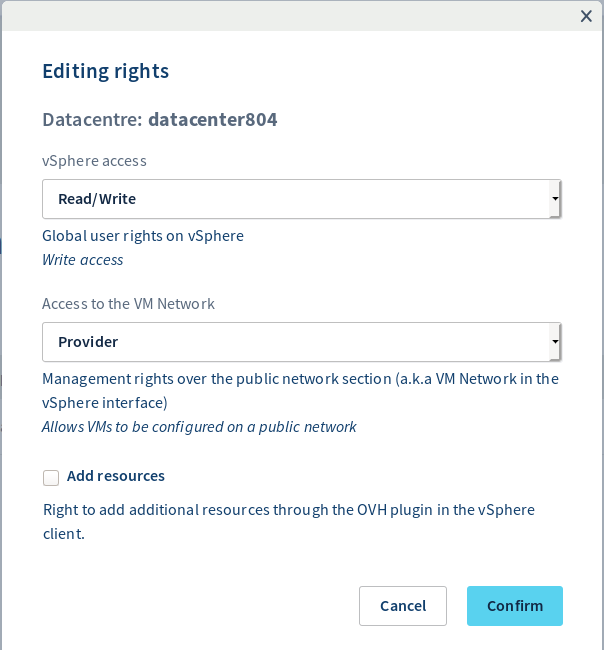This screenshot has height=650, width=604.
Task: Click the italic Allows VMs to be configured hint
Action: pyautogui.click(x=199, y=427)
